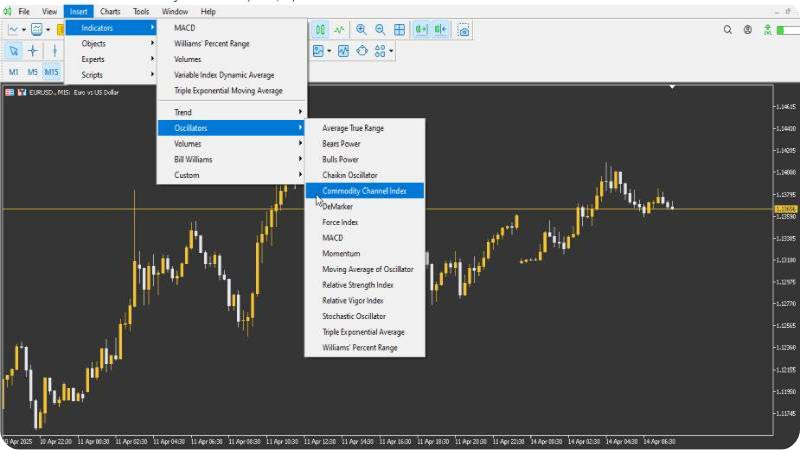Viewport: 800px width, 450px height.
Task: Open dropdown arrow beside line chart icon
Action: click(x=23, y=30)
